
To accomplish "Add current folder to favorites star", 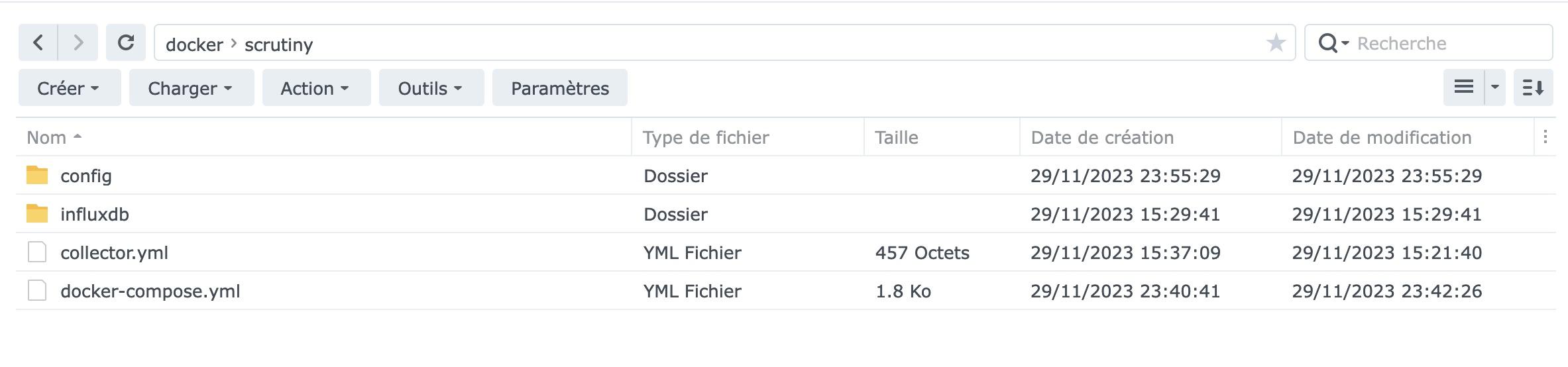I will pos(1276,44).
